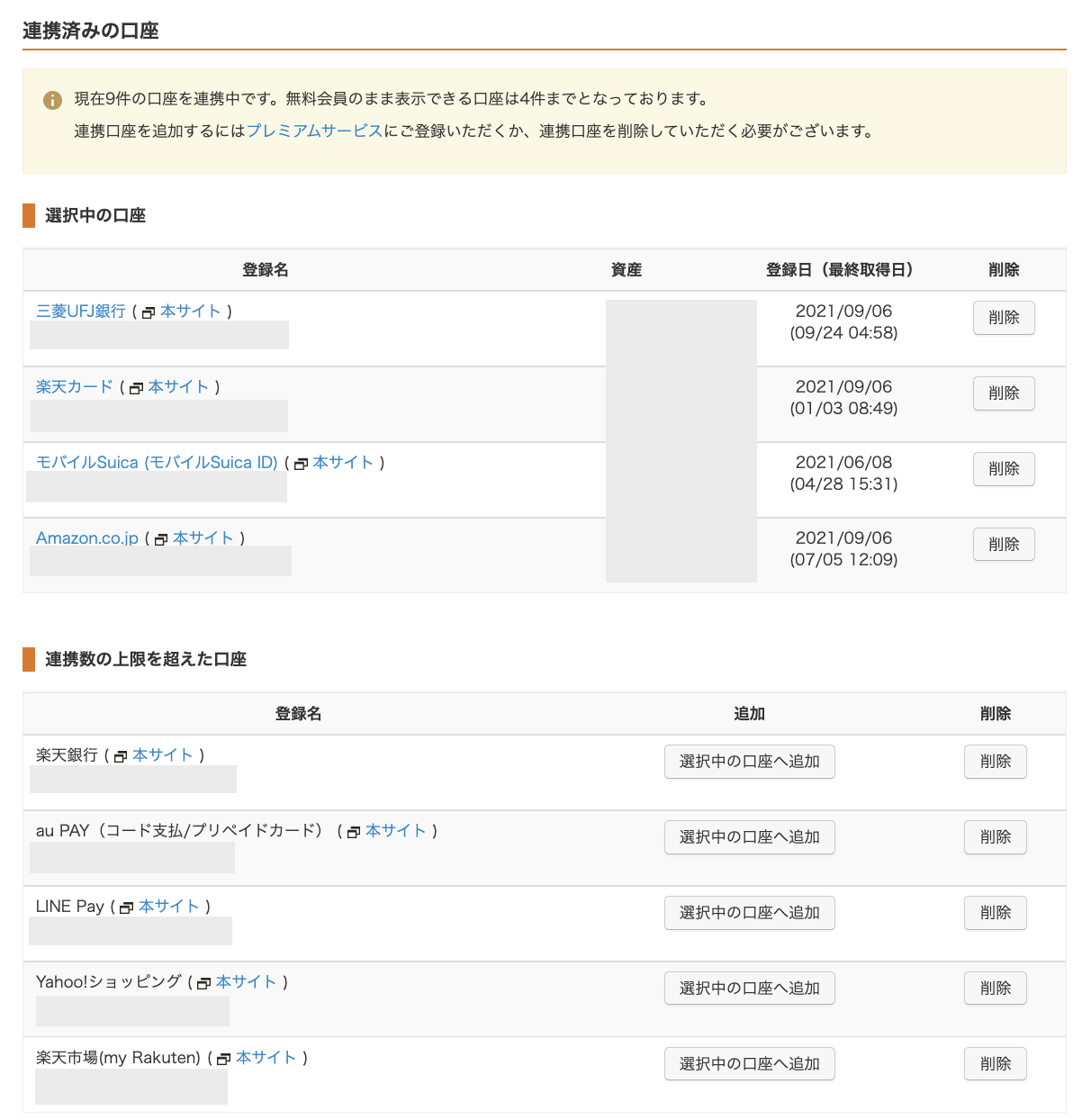Click external window icon beside 楽天カード
1091x1120 pixels.
coord(136,388)
